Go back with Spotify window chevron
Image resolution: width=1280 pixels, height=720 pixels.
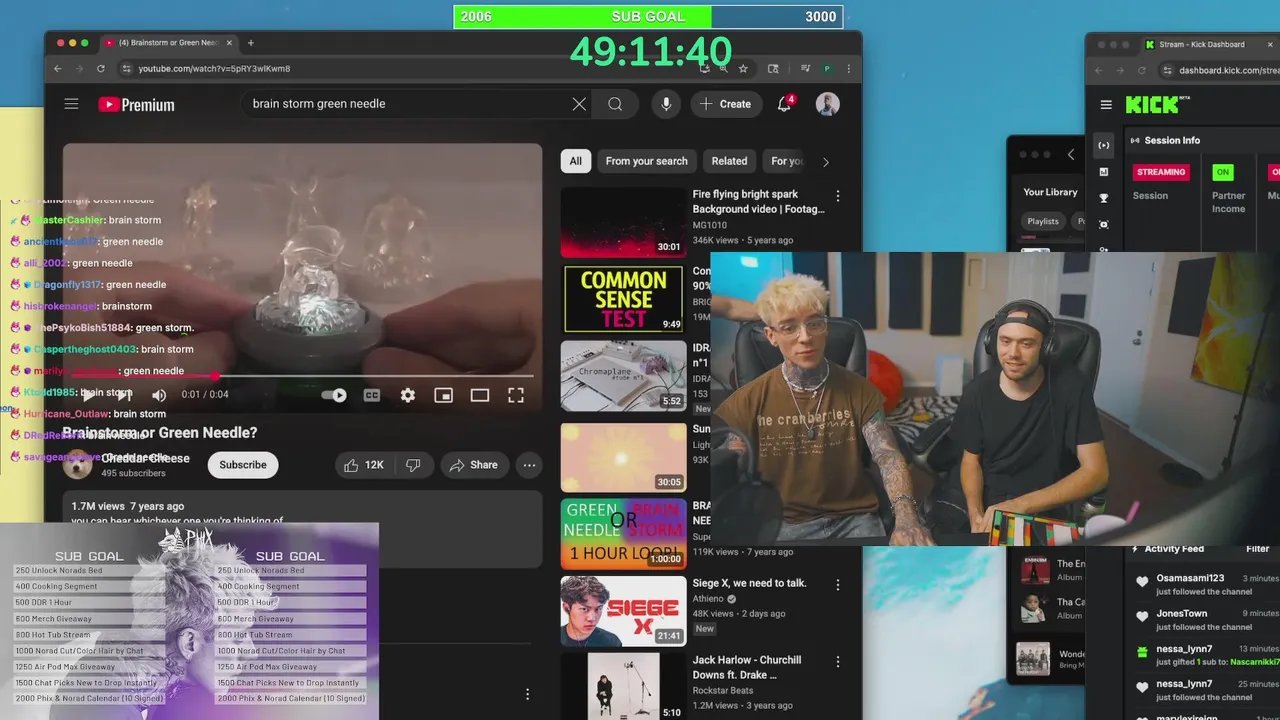(x=1071, y=155)
